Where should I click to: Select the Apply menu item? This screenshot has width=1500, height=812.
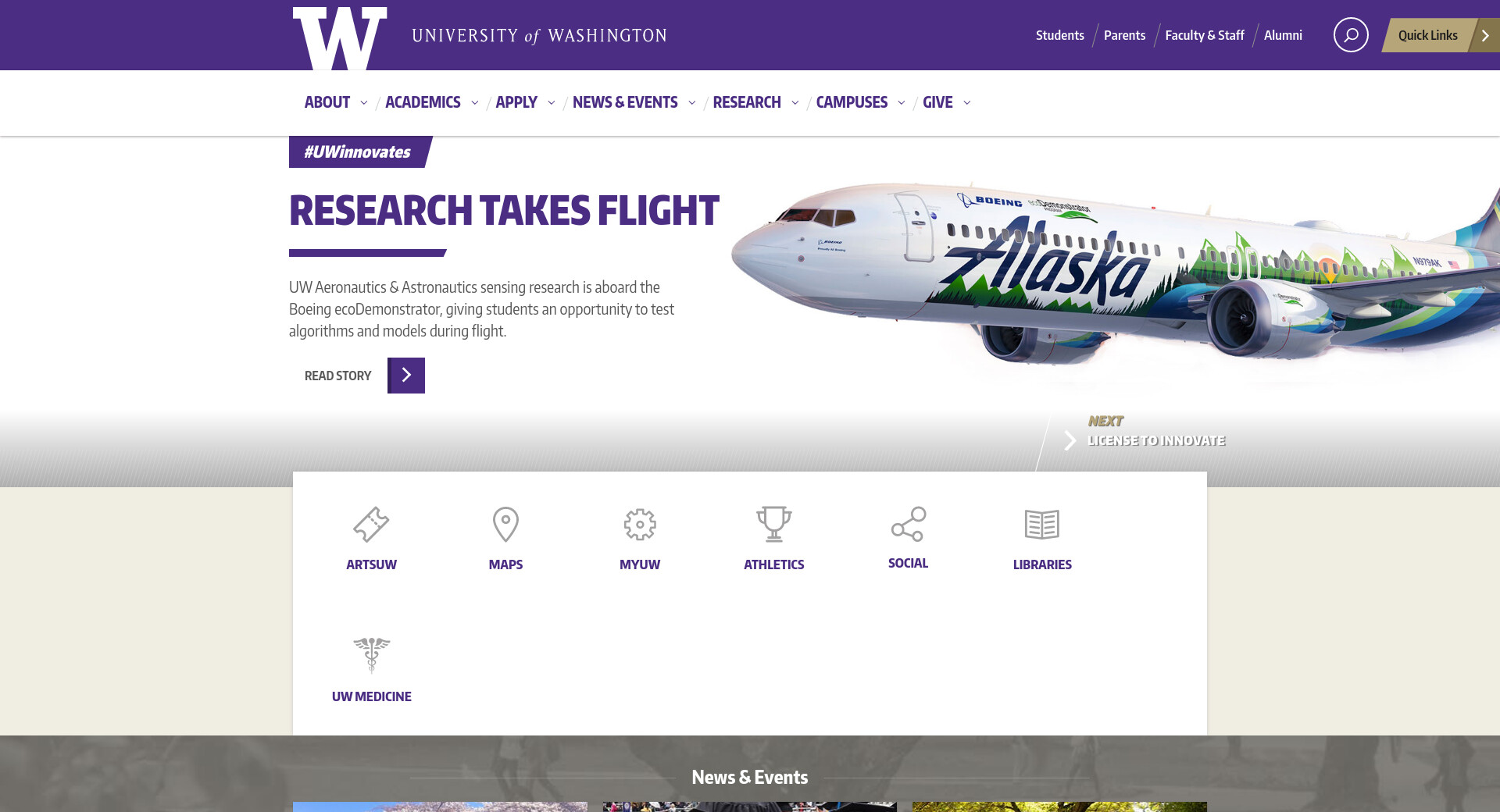516,102
